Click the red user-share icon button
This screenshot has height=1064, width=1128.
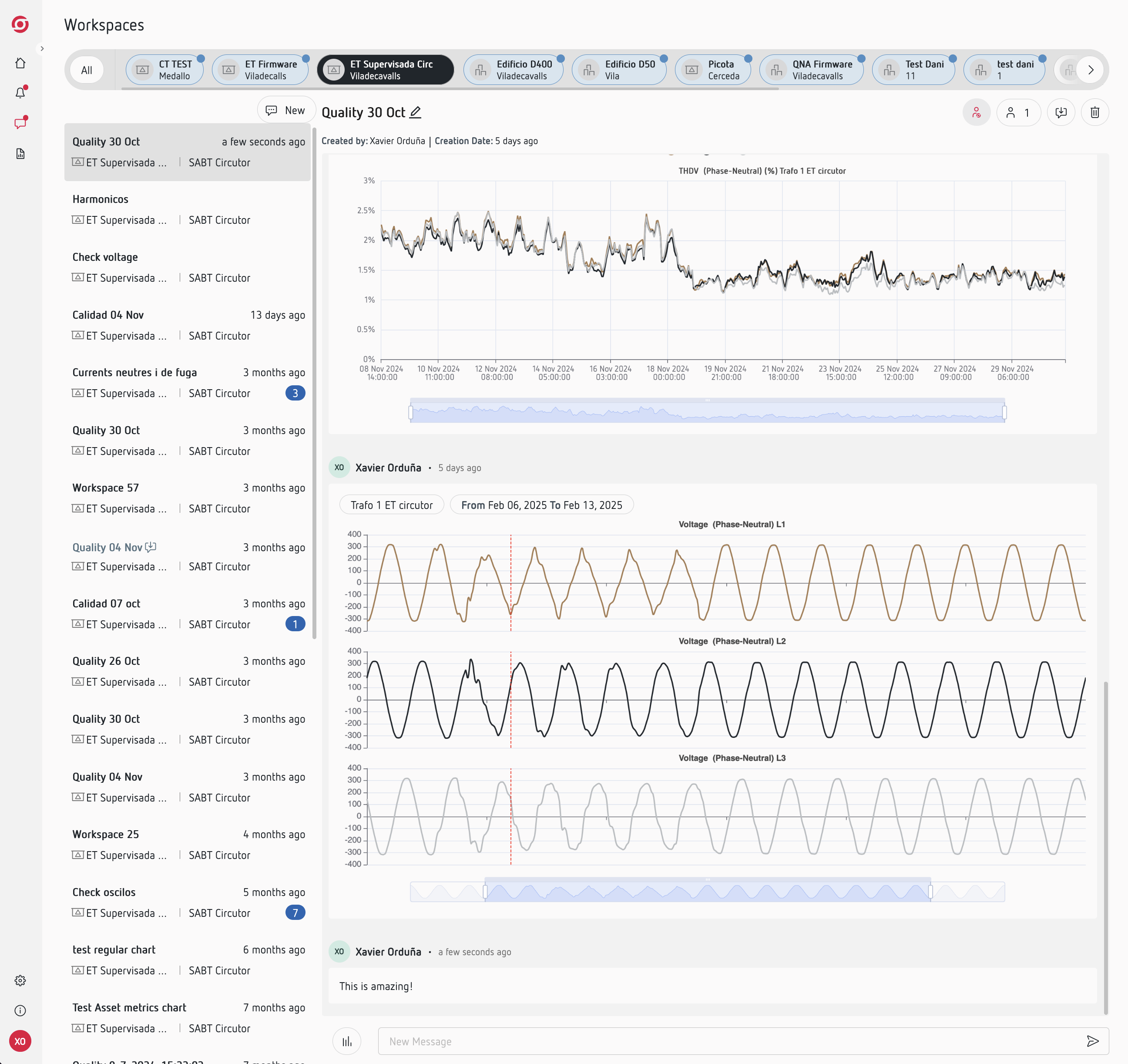coord(977,112)
